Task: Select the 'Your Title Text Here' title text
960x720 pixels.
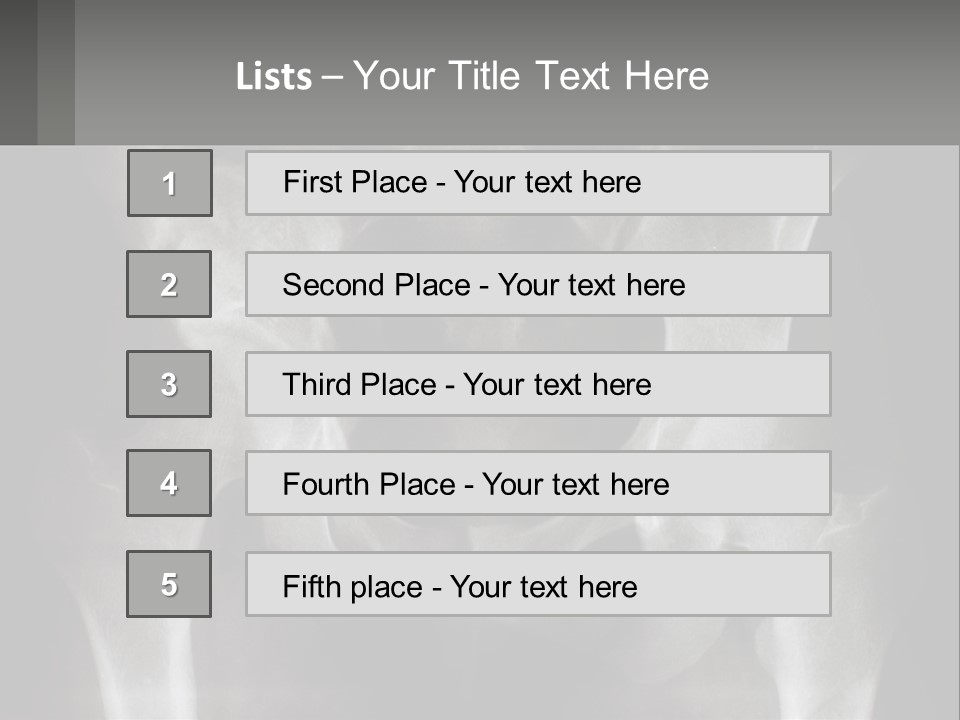Action: click(x=531, y=76)
